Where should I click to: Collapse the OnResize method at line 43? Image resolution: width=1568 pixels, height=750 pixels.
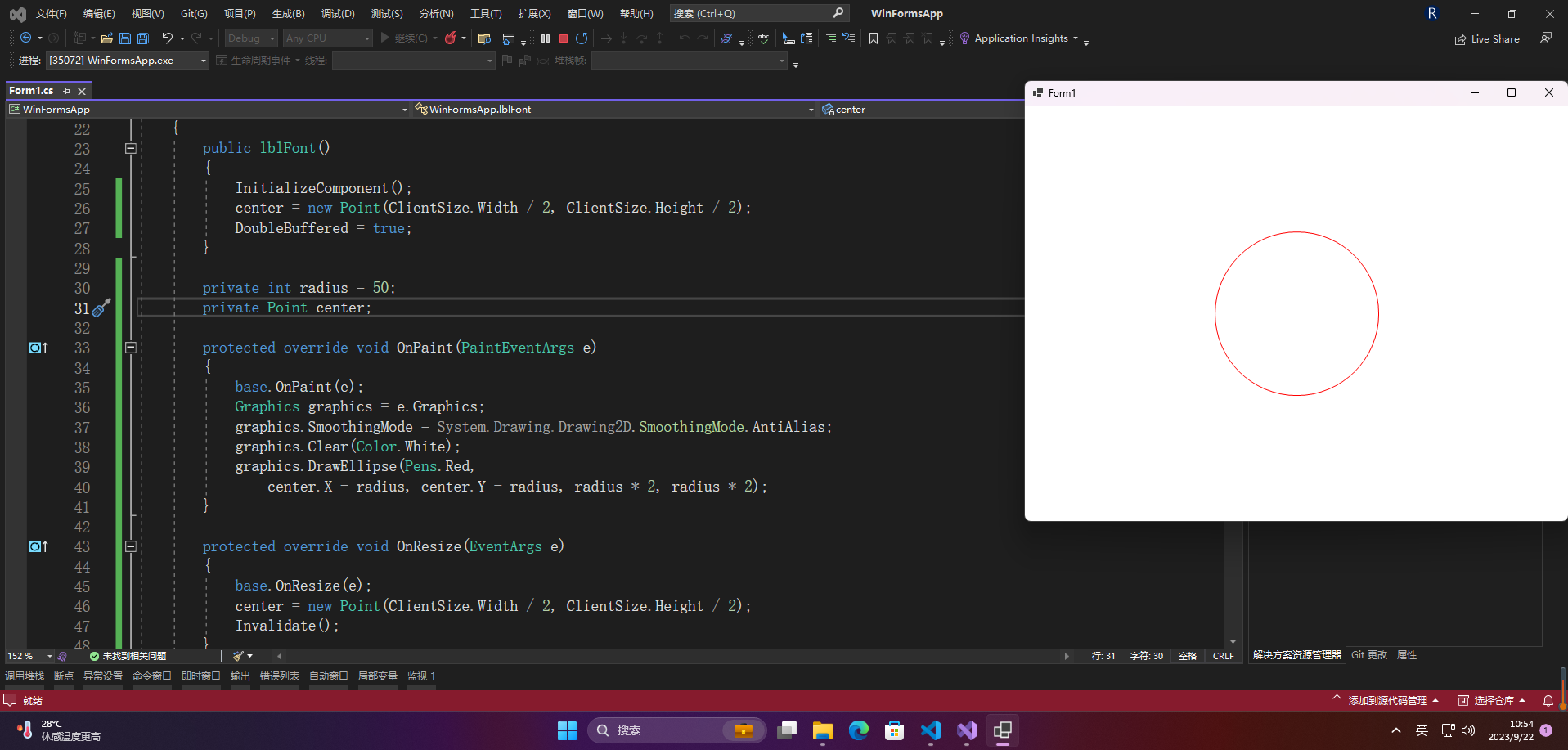130,546
